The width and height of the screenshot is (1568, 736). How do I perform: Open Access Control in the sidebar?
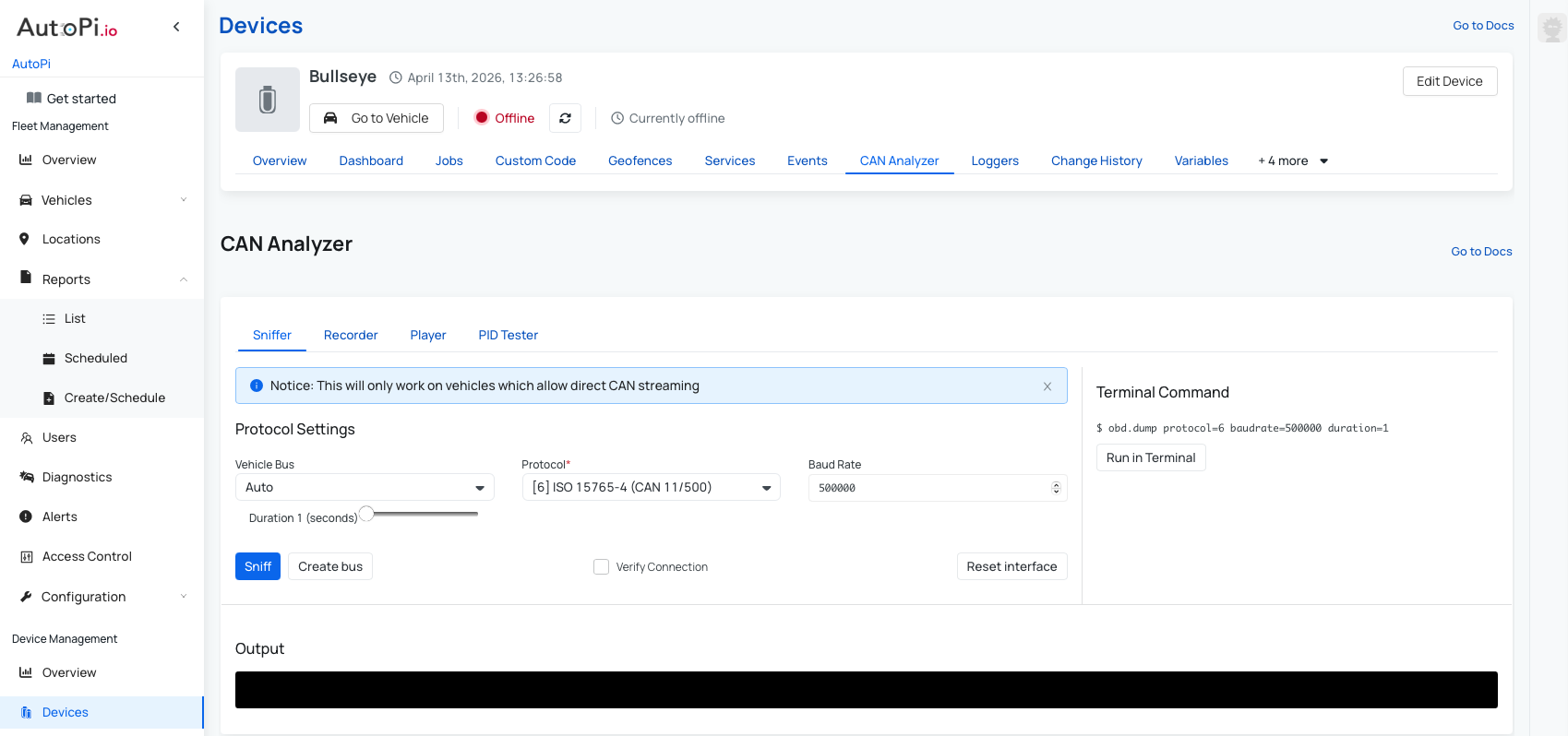coord(87,556)
